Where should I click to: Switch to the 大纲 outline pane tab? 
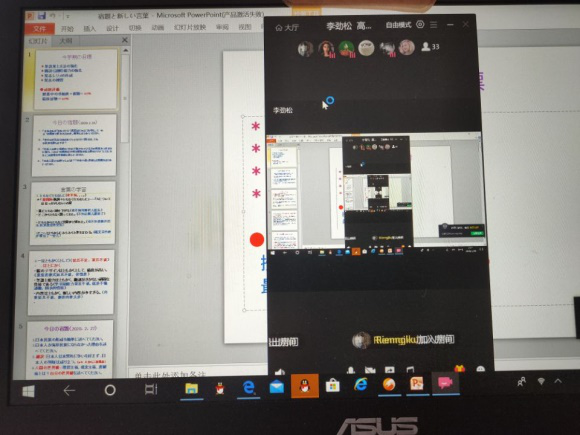point(66,40)
